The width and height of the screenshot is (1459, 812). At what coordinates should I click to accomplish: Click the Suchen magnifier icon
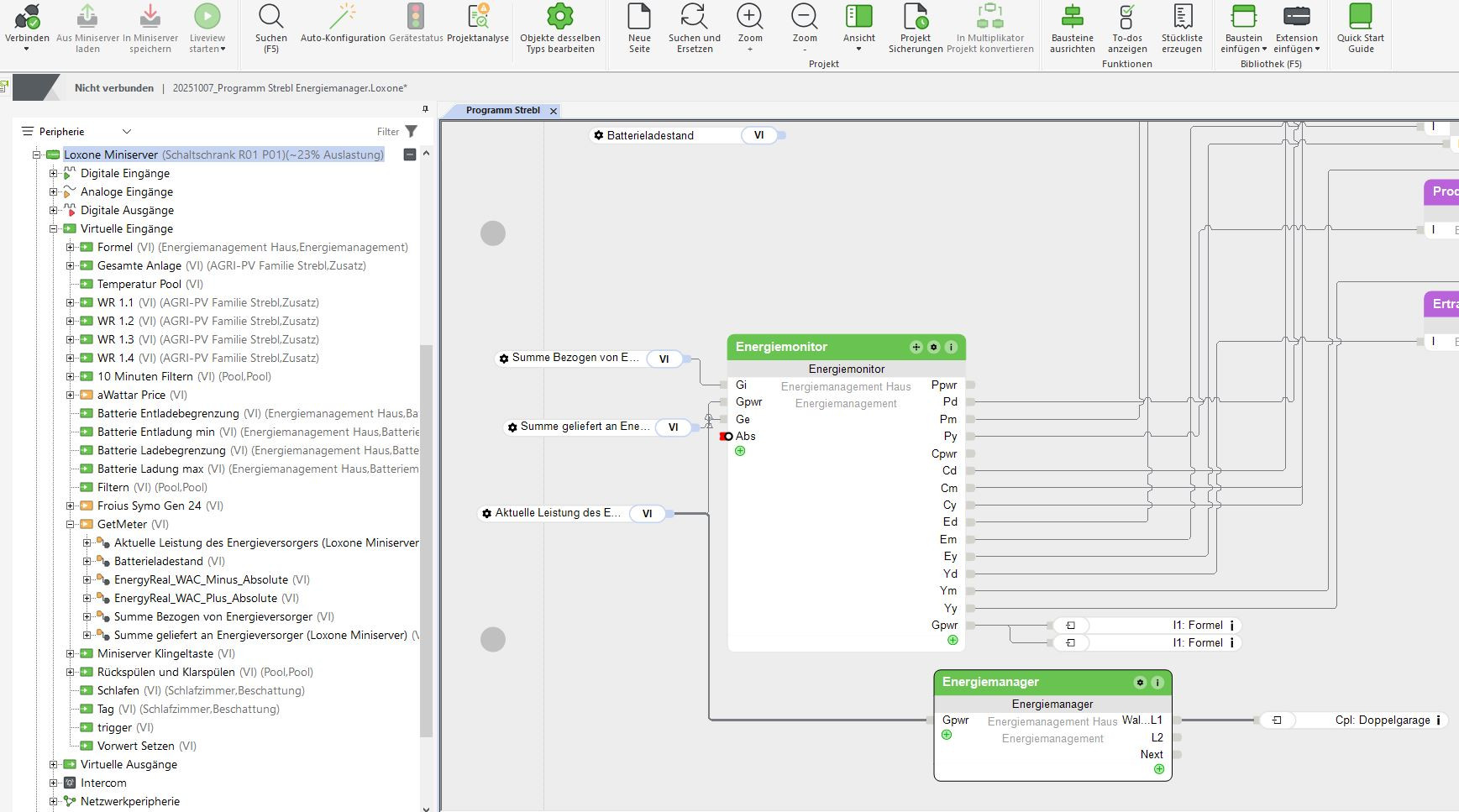270,17
